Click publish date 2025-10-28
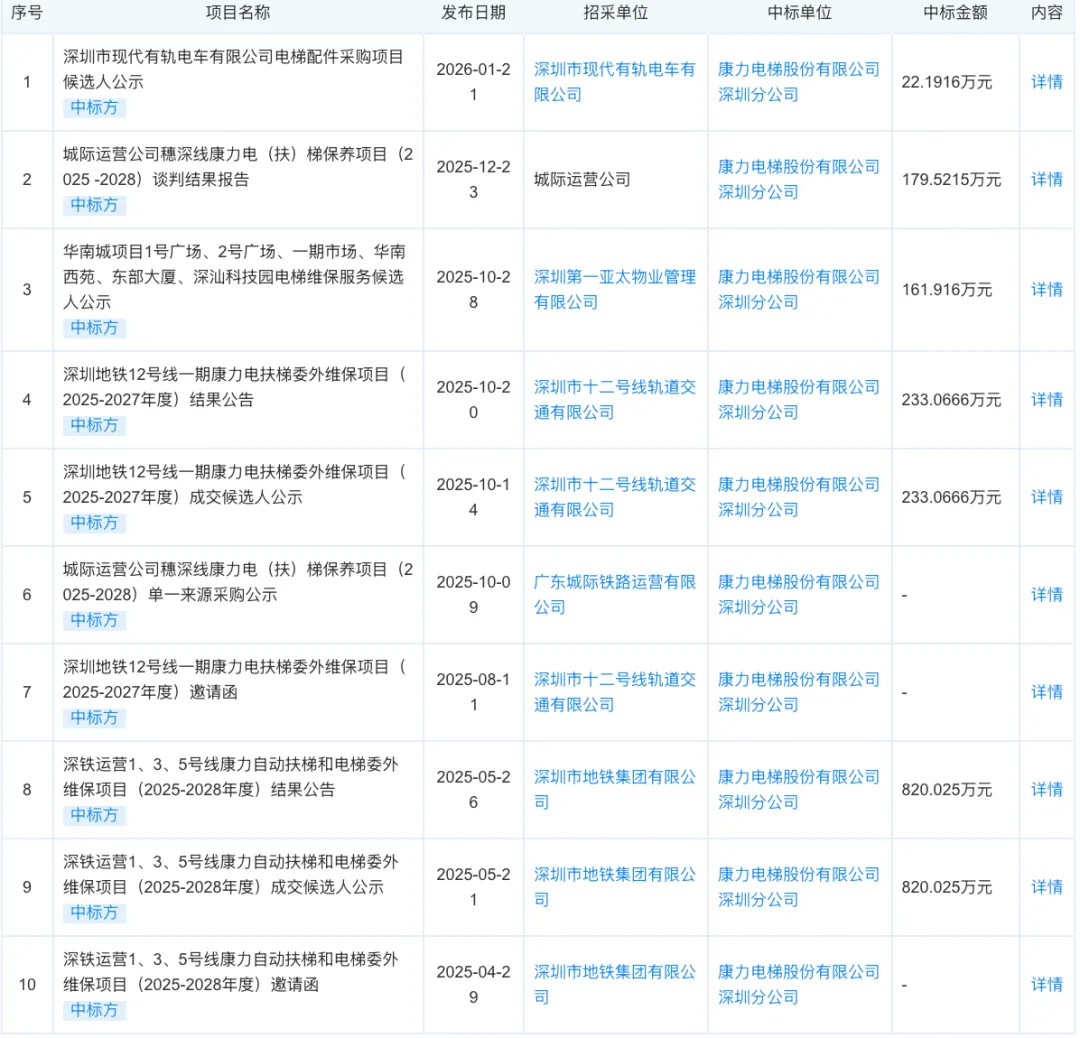The width and height of the screenshot is (1080, 1038). pos(473,290)
